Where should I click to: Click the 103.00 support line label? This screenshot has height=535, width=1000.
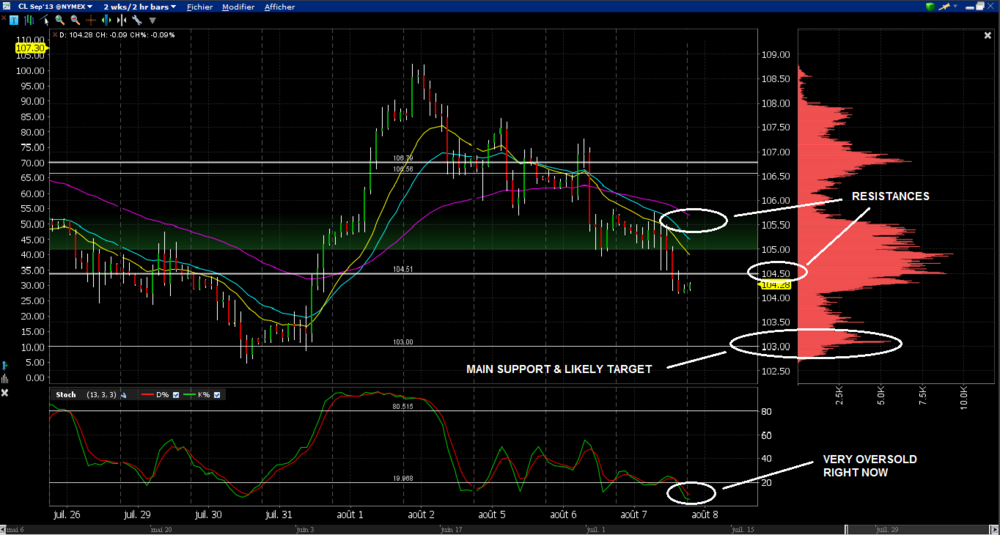(x=403, y=342)
